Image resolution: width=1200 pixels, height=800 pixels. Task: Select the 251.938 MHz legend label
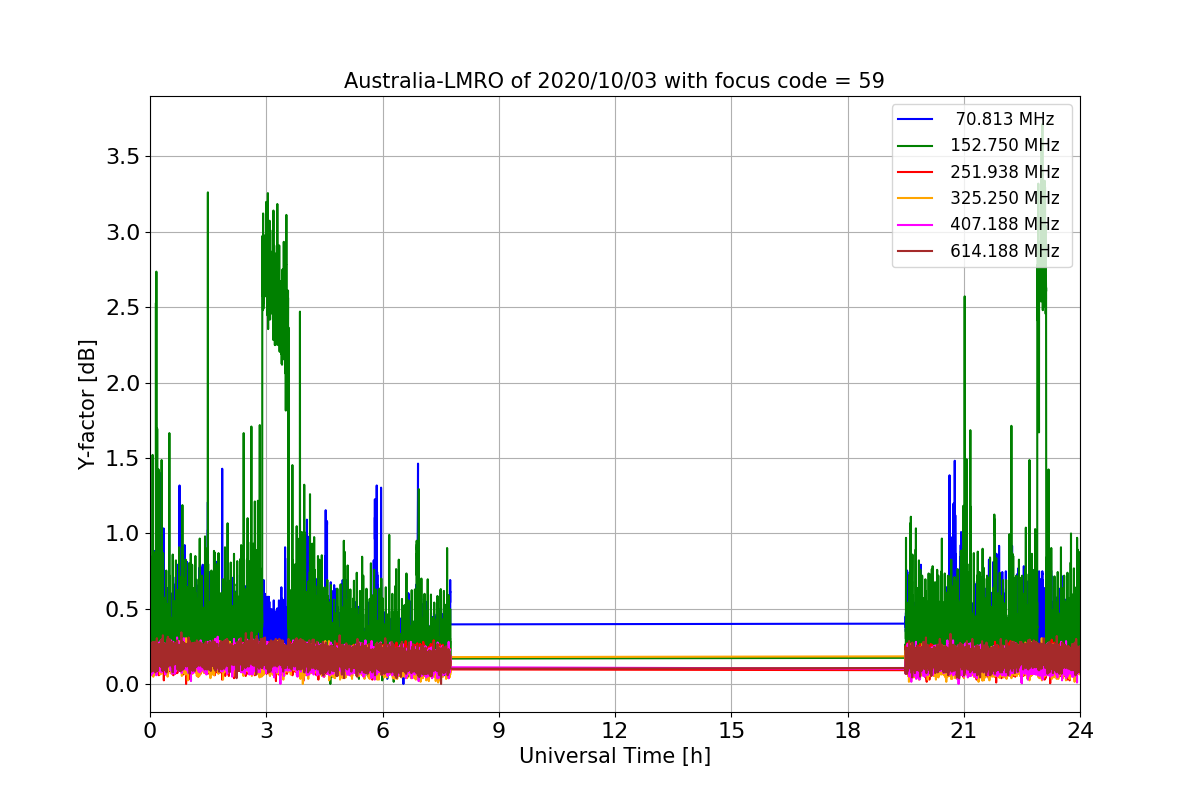[1005, 172]
